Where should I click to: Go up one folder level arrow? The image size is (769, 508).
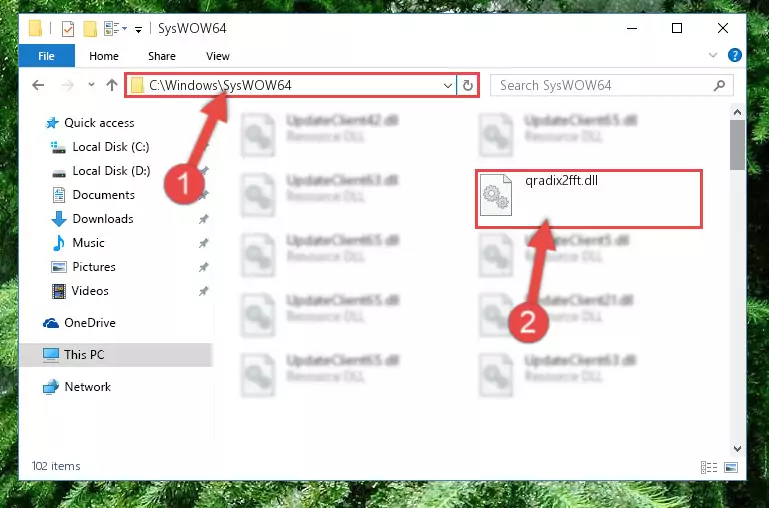tap(112, 85)
